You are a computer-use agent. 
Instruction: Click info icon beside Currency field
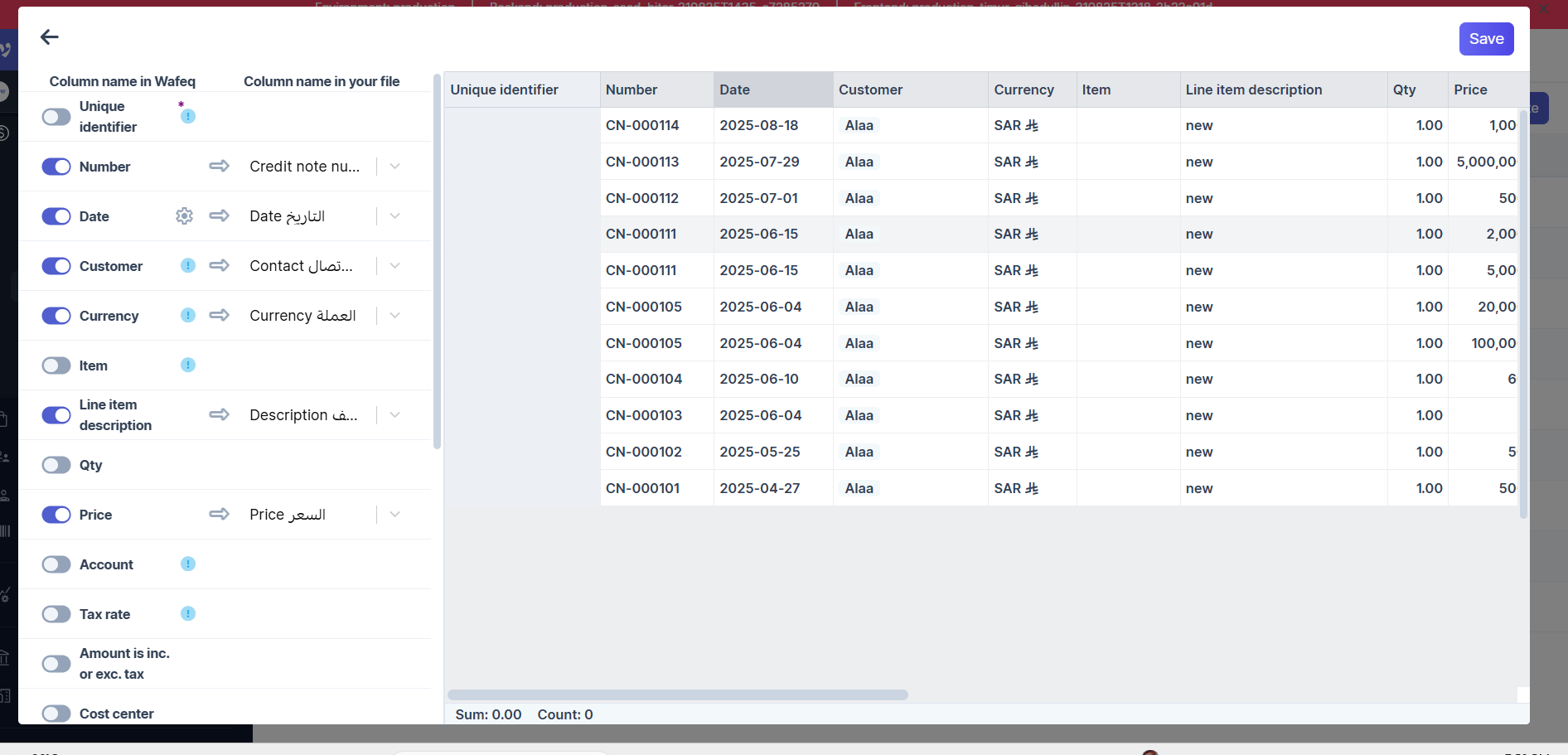pyautogui.click(x=188, y=316)
